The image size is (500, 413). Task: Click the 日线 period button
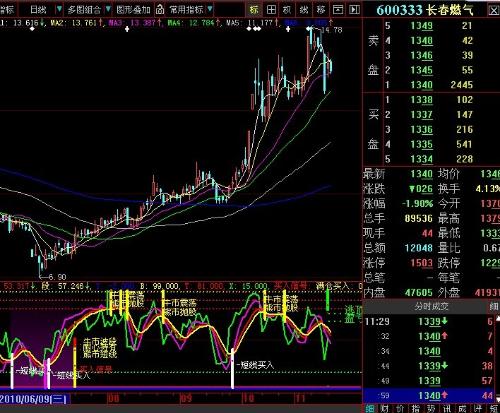[38, 9]
